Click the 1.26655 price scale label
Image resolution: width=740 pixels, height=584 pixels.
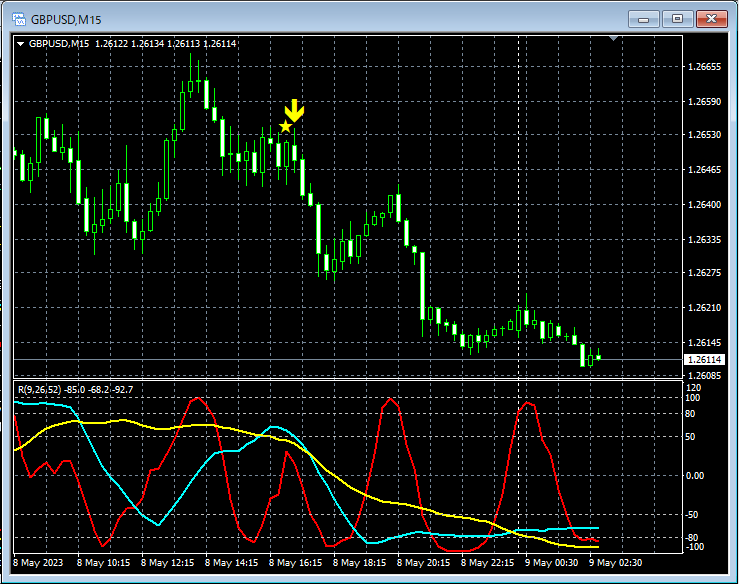pos(704,67)
